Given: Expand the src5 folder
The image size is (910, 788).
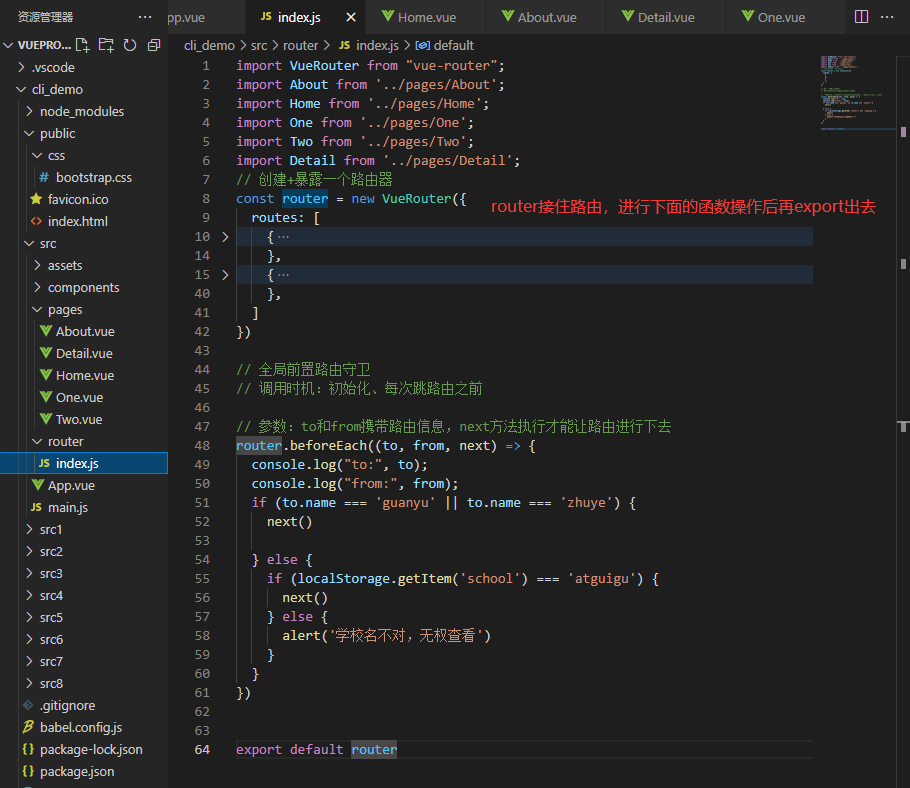Looking at the screenshot, I should pos(30,617).
